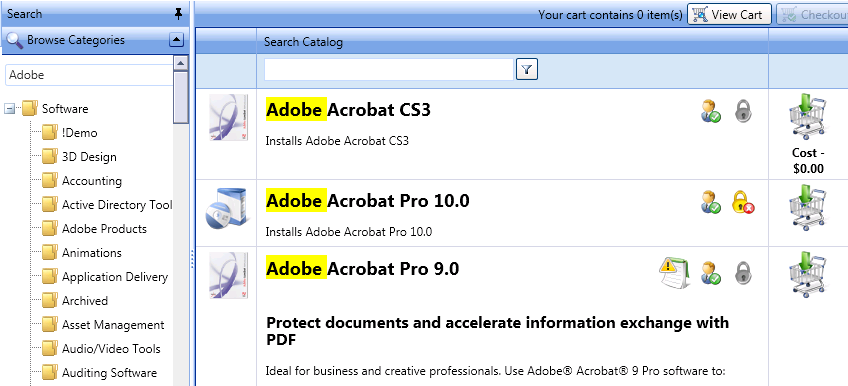Click the user approval icon for Acrobat CS3
The height and width of the screenshot is (386, 848).
coord(711,111)
